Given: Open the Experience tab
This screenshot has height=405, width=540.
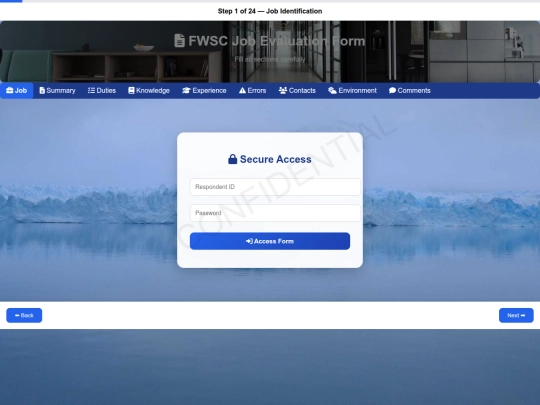Looking at the screenshot, I should (204, 91).
